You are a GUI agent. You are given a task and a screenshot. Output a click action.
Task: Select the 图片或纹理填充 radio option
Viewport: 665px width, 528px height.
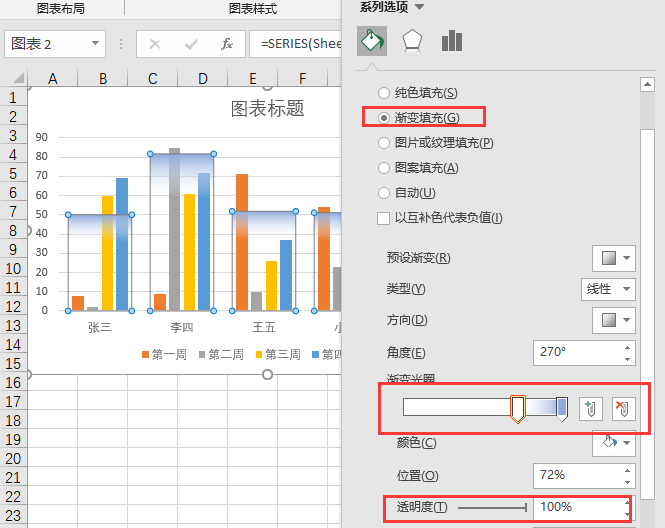tap(385, 143)
